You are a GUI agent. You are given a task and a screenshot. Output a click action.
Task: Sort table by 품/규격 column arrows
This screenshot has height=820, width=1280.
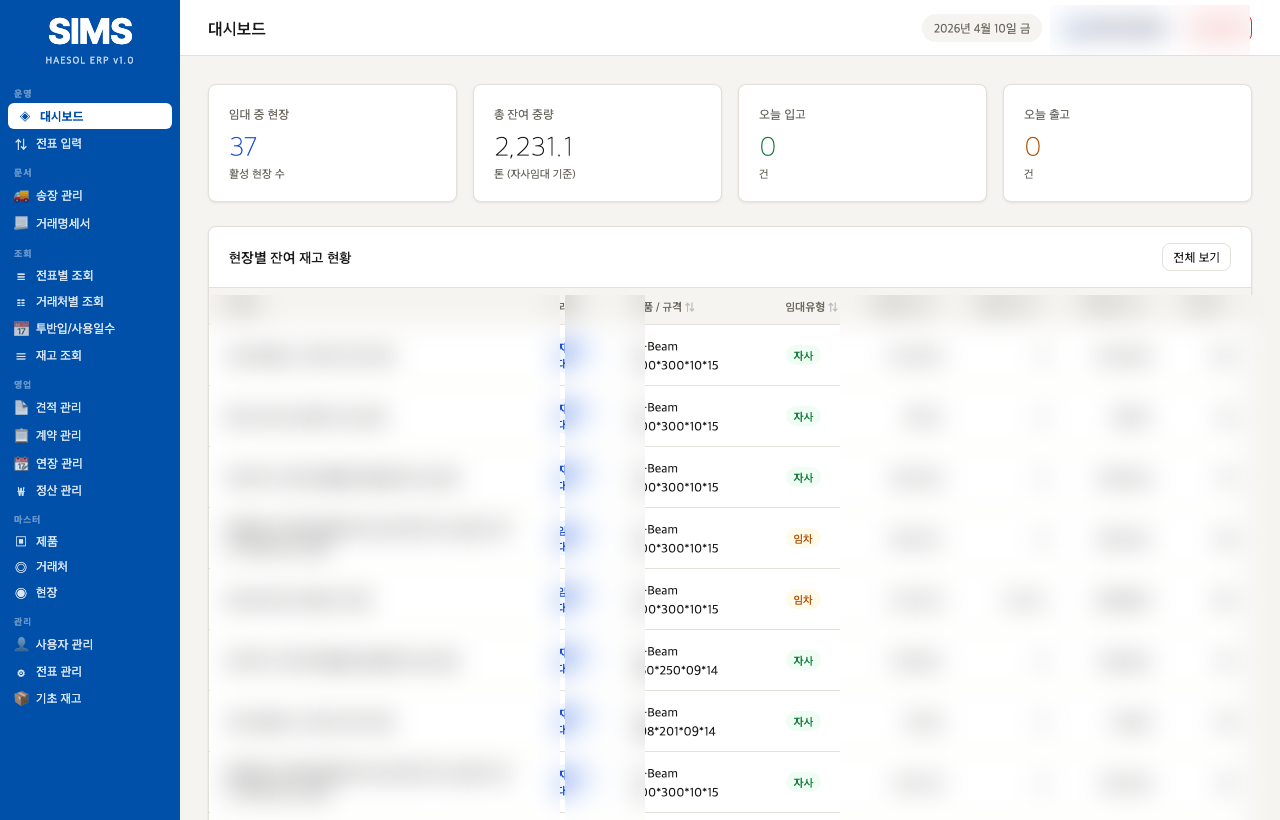tap(690, 307)
